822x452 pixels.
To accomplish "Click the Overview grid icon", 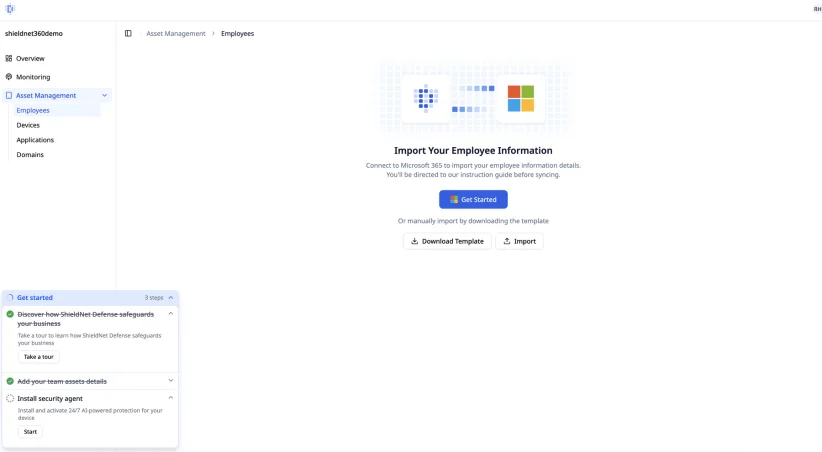I will point(9,59).
